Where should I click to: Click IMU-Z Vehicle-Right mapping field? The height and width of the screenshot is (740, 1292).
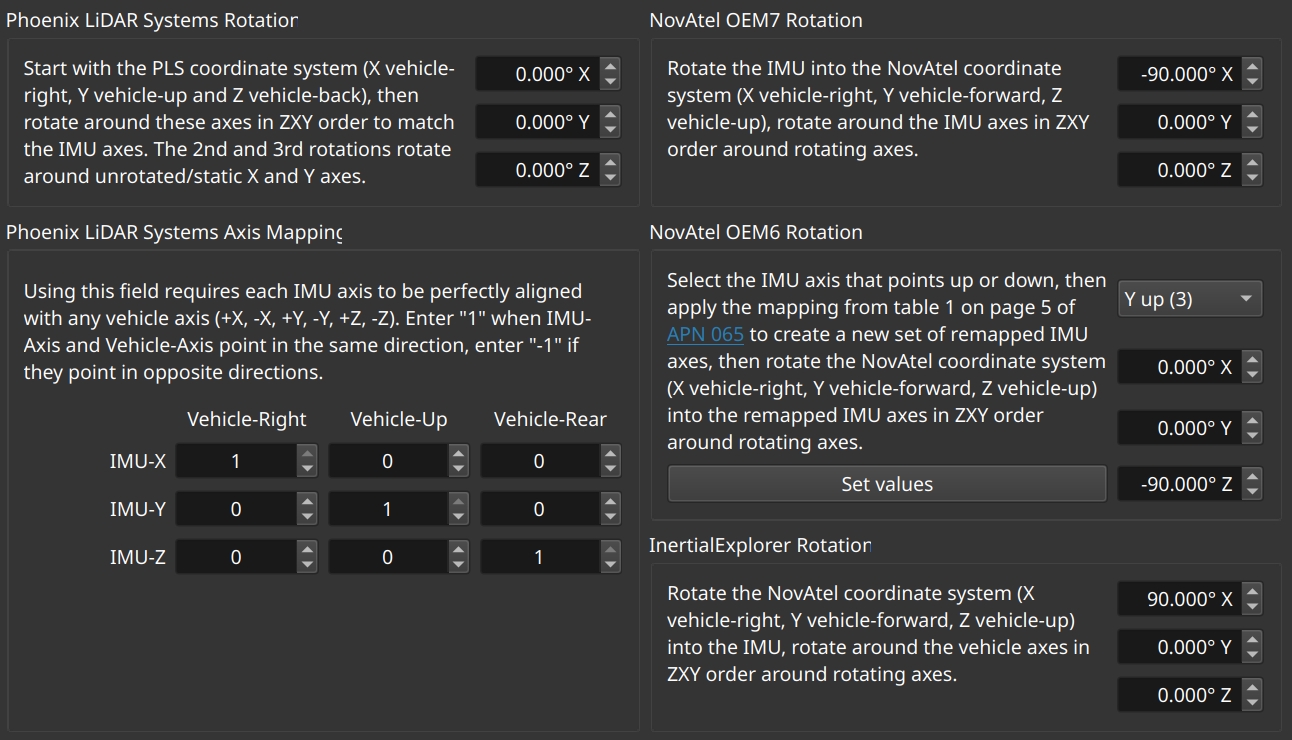click(x=236, y=557)
